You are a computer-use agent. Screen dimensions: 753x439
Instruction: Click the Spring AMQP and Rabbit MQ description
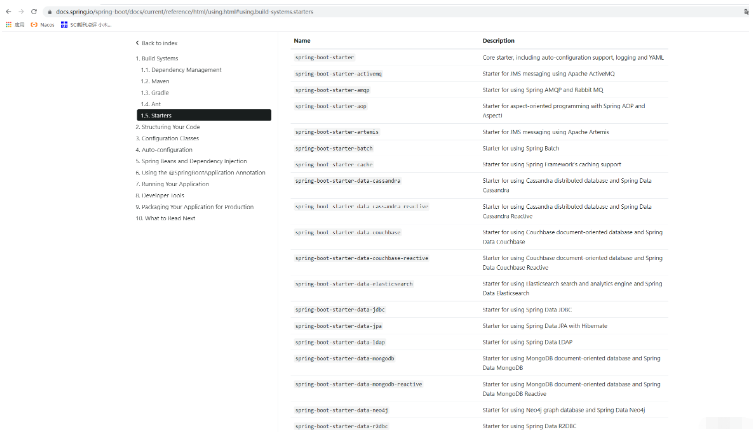[x=543, y=90]
